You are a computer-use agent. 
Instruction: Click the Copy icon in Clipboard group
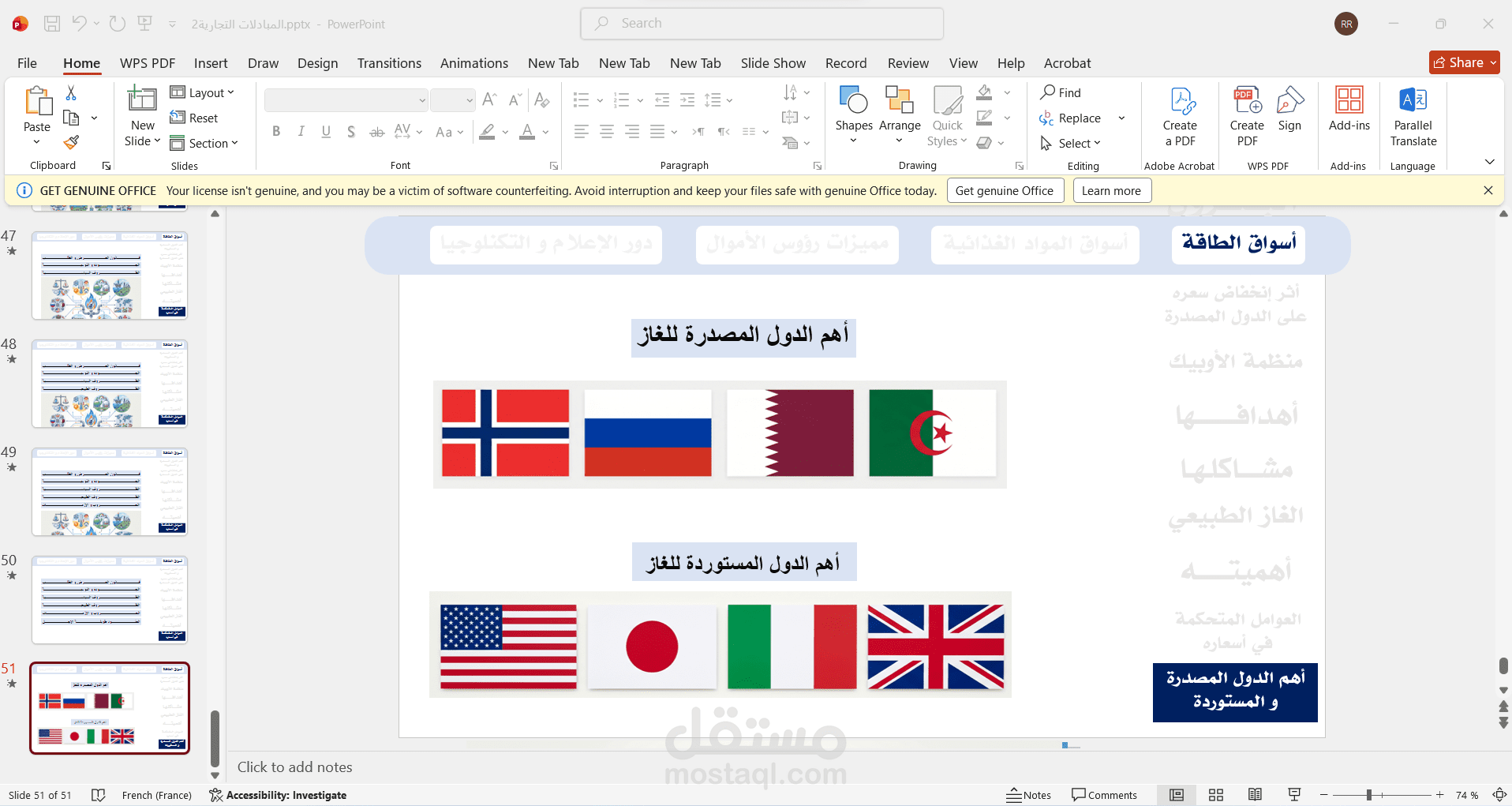point(71,118)
